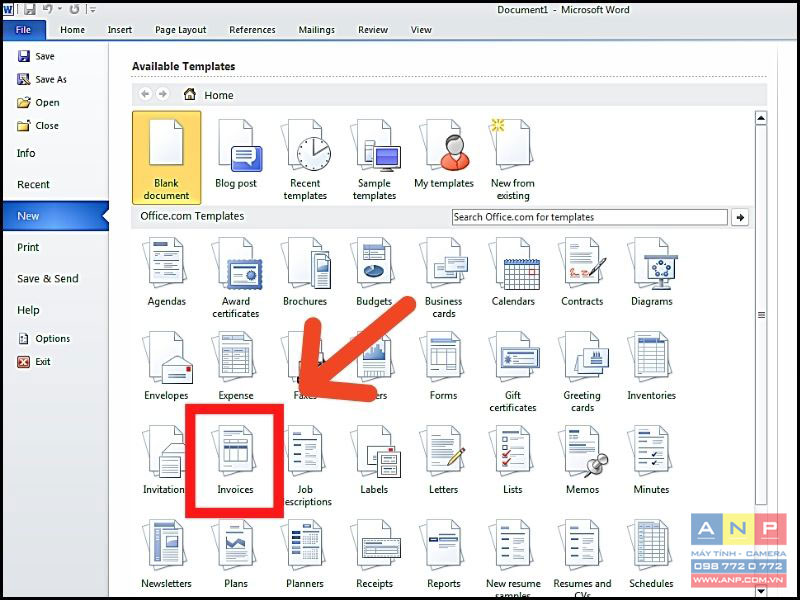Select Recent in the backstage menu
Screen dimensions: 800x600
point(33,184)
